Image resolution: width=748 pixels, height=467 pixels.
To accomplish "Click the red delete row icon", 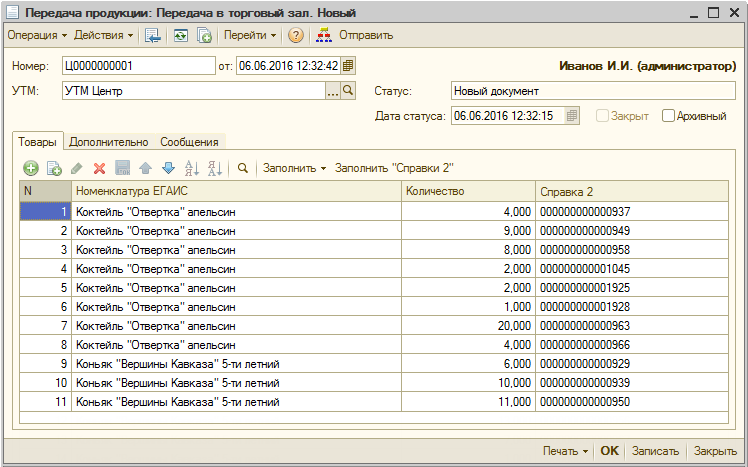I will pyautogui.click(x=99, y=169).
